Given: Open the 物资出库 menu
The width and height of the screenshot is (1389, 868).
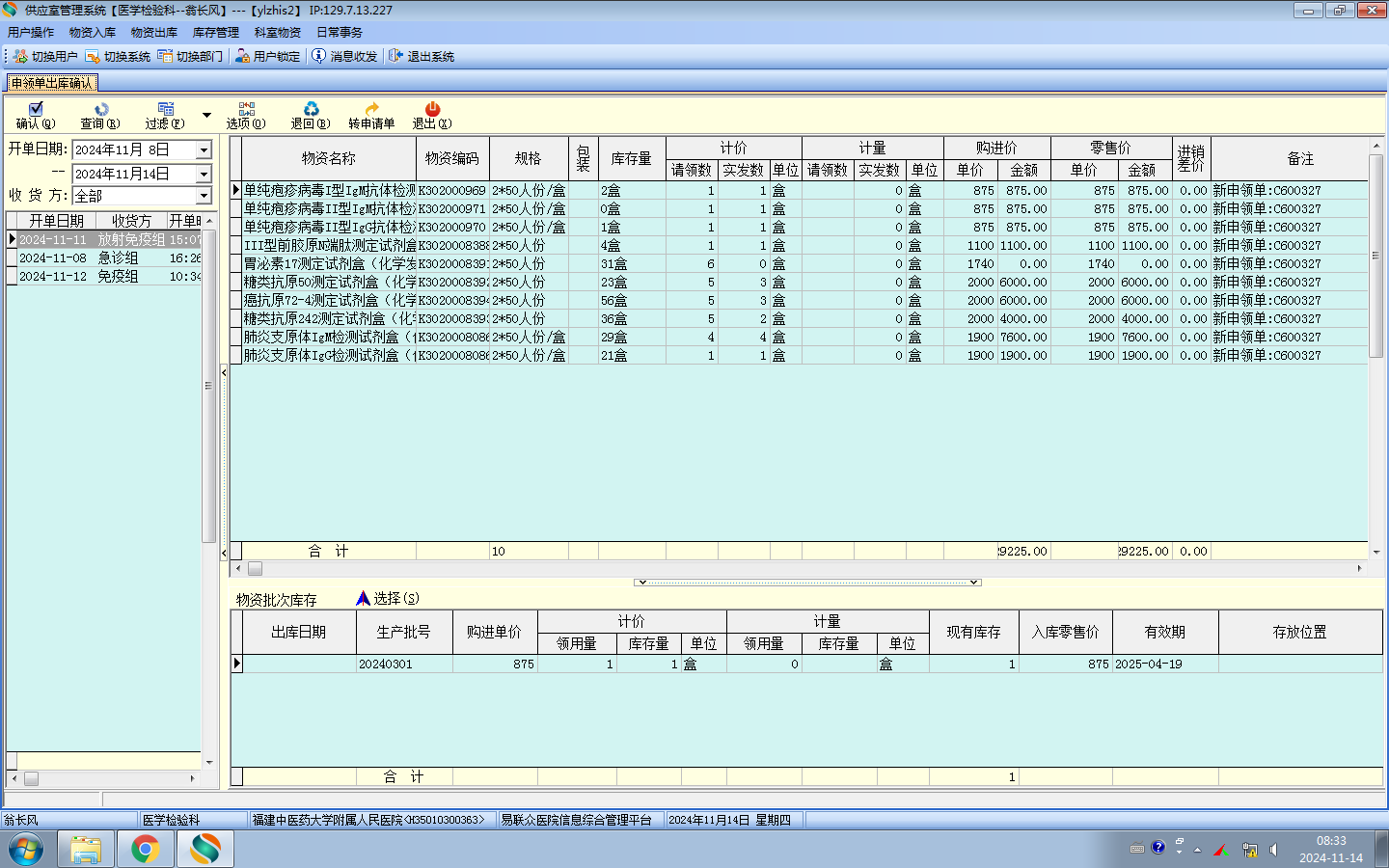Looking at the screenshot, I should tap(154, 32).
